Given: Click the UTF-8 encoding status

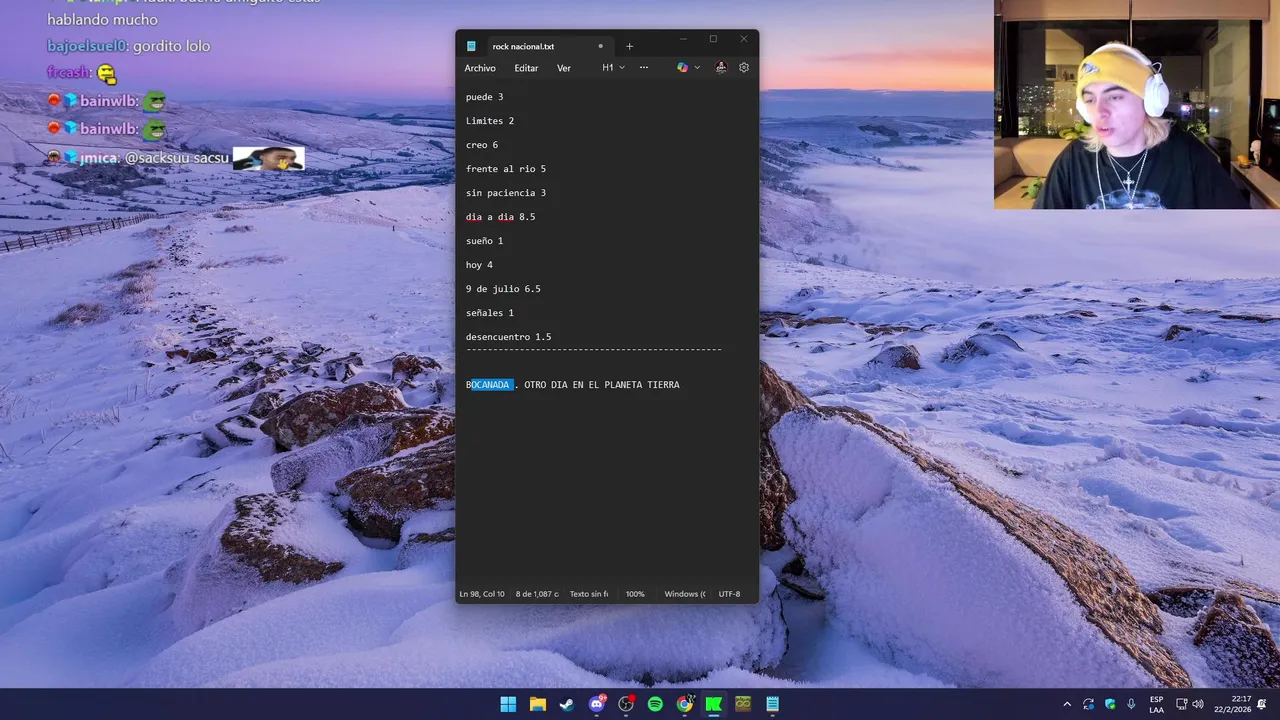Looking at the screenshot, I should point(729,594).
